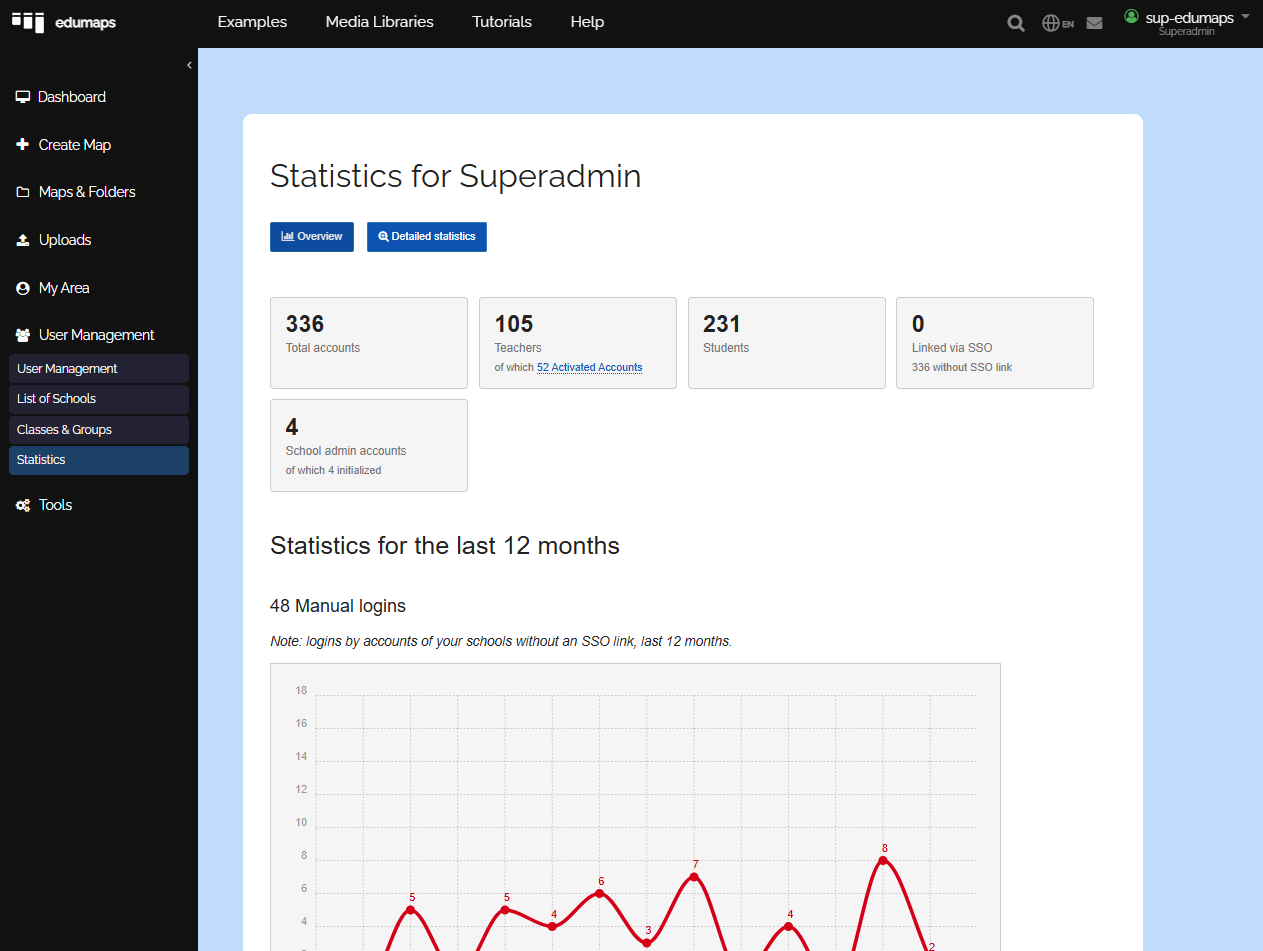Click the edumaps logo icon

[x=28, y=21]
